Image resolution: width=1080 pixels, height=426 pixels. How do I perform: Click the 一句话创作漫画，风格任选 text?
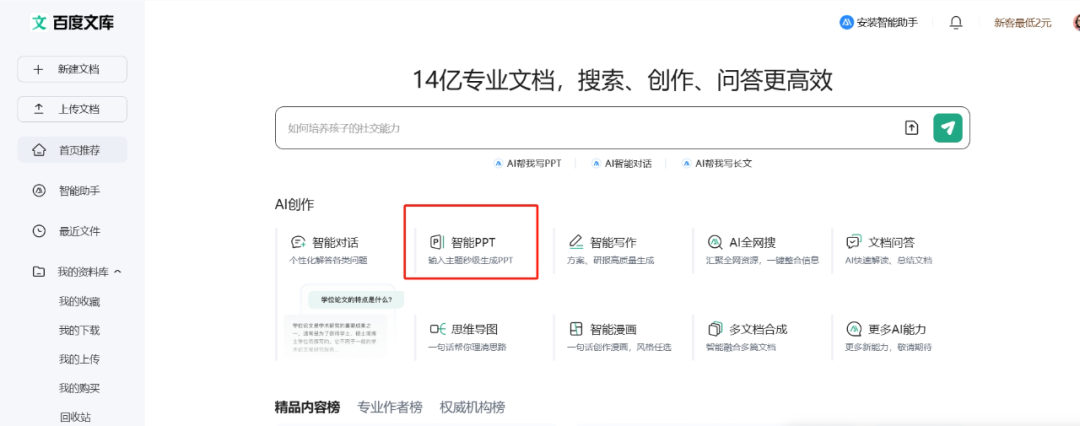point(619,347)
